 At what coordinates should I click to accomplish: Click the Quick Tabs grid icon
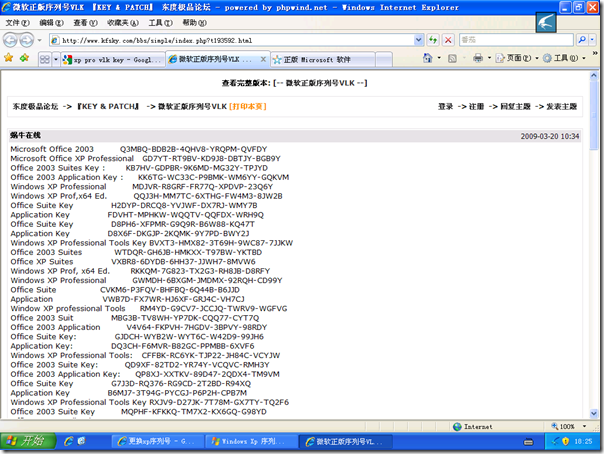pyautogui.click(x=45, y=59)
